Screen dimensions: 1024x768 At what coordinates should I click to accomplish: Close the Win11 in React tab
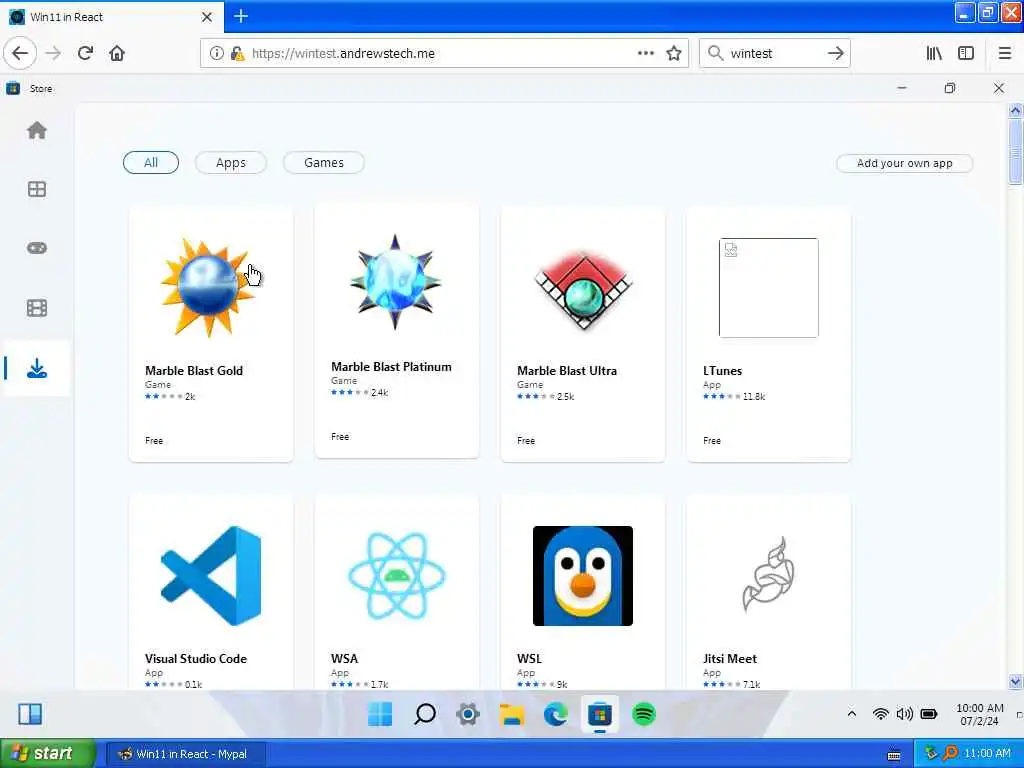point(207,17)
